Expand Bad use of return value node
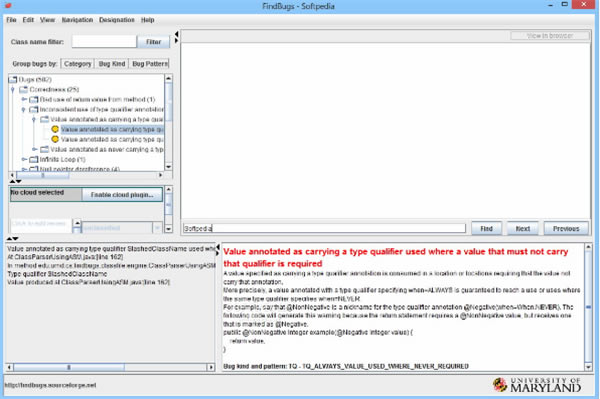 pyautogui.click(x=24, y=99)
